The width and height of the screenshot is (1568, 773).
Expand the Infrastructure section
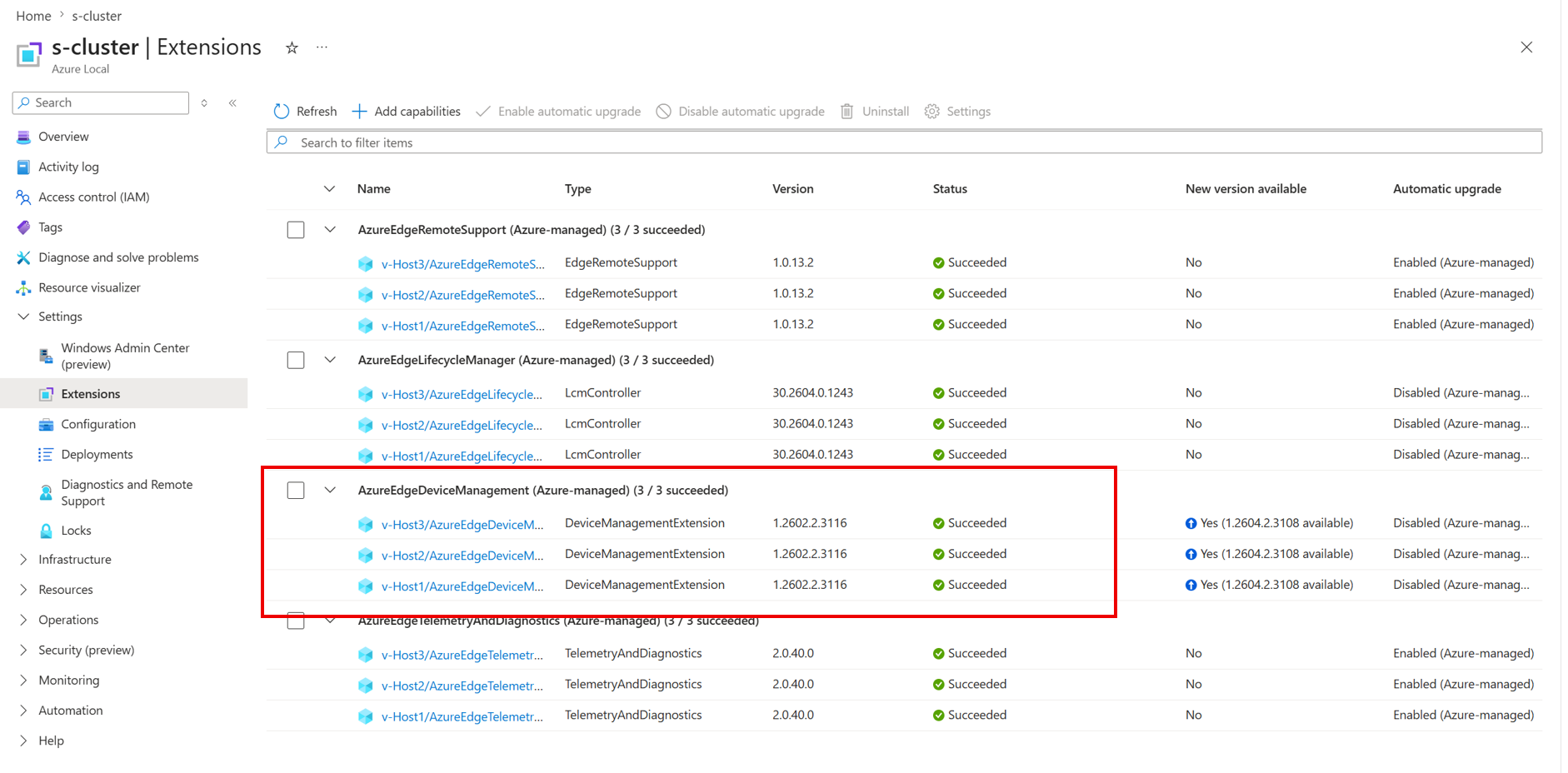[x=23, y=560]
